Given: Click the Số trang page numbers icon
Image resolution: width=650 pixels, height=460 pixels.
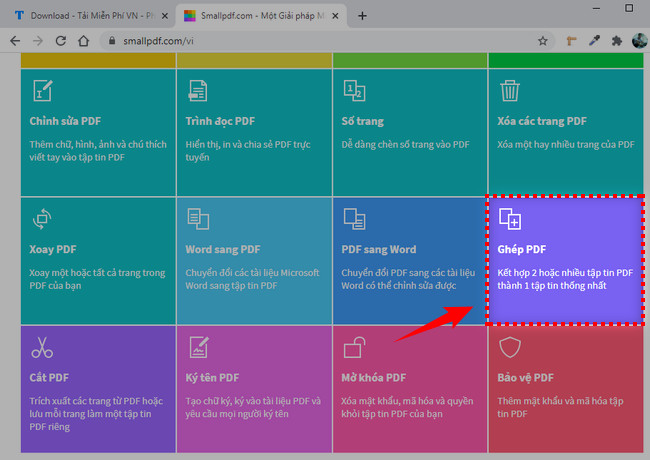Looking at the screenshot, I should (x=354, y=91).
